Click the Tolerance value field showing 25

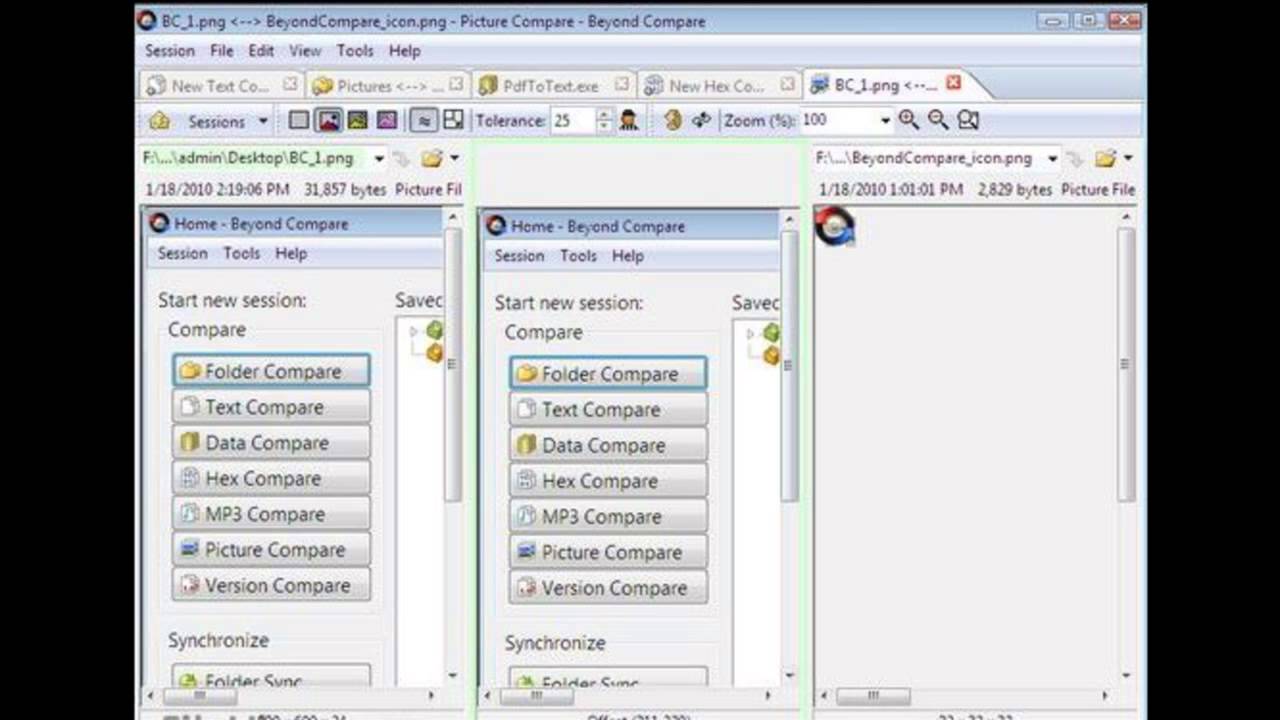(x=573, y=121)
